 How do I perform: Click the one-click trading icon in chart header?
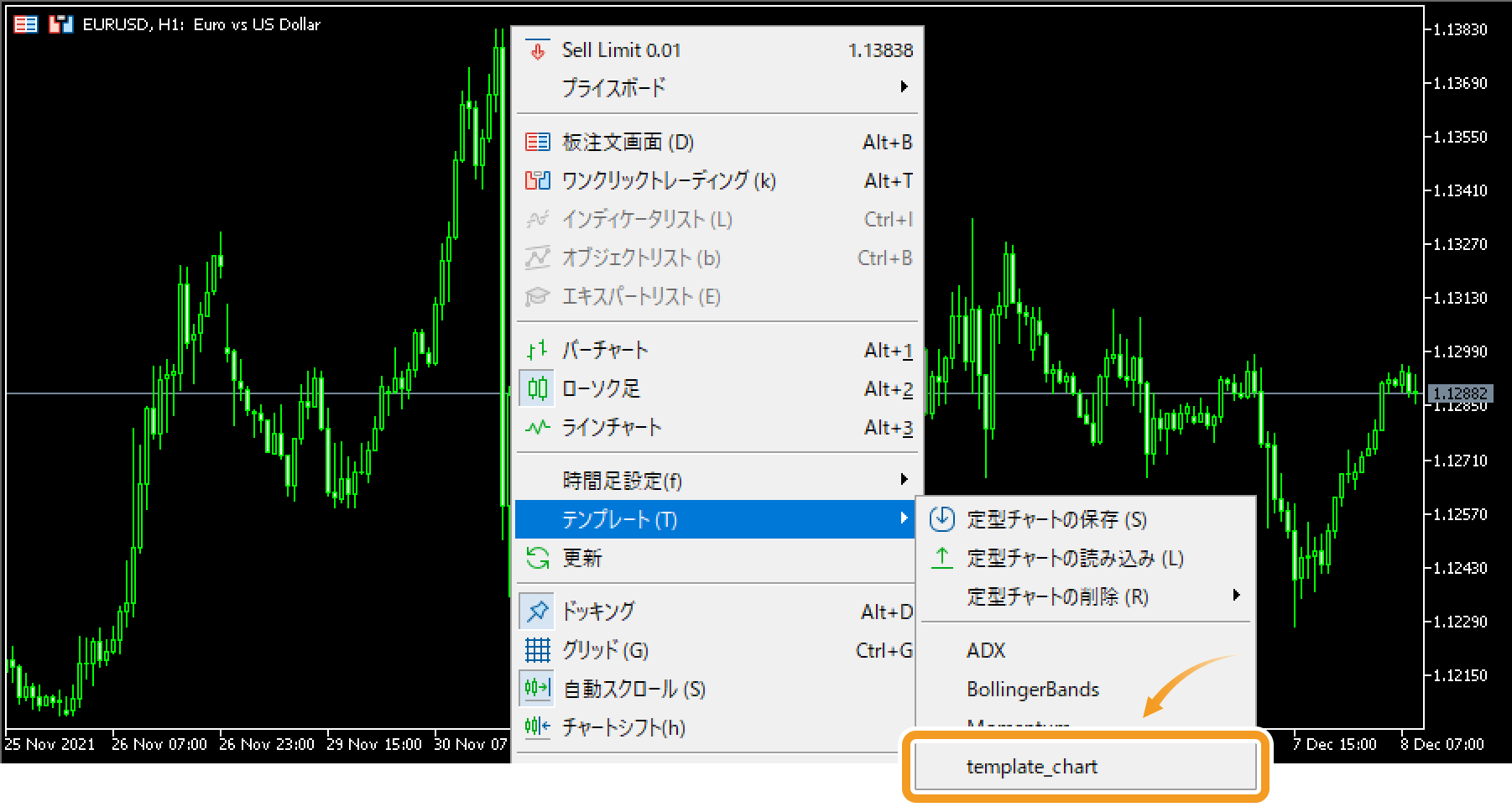[60, 24]
